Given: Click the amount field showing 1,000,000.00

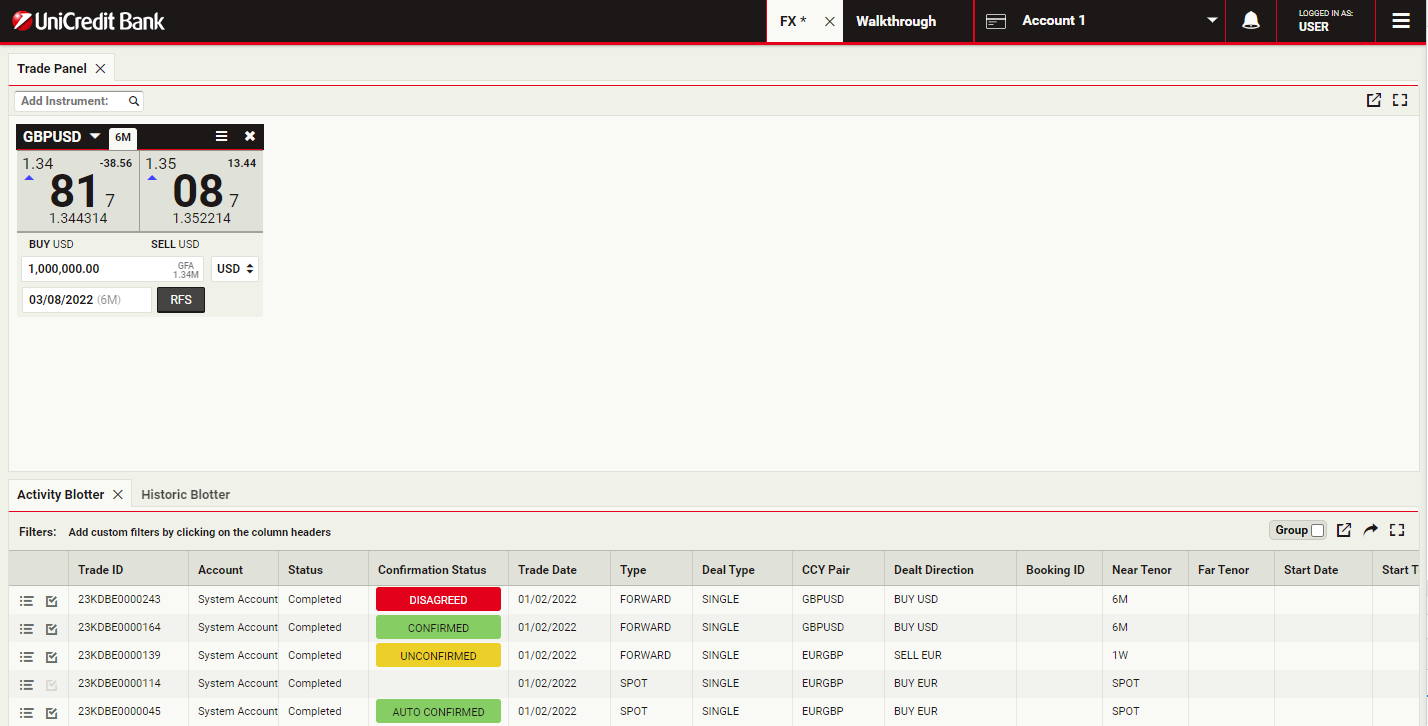Looking at the screenshot, I should click(x=95, y=269).
